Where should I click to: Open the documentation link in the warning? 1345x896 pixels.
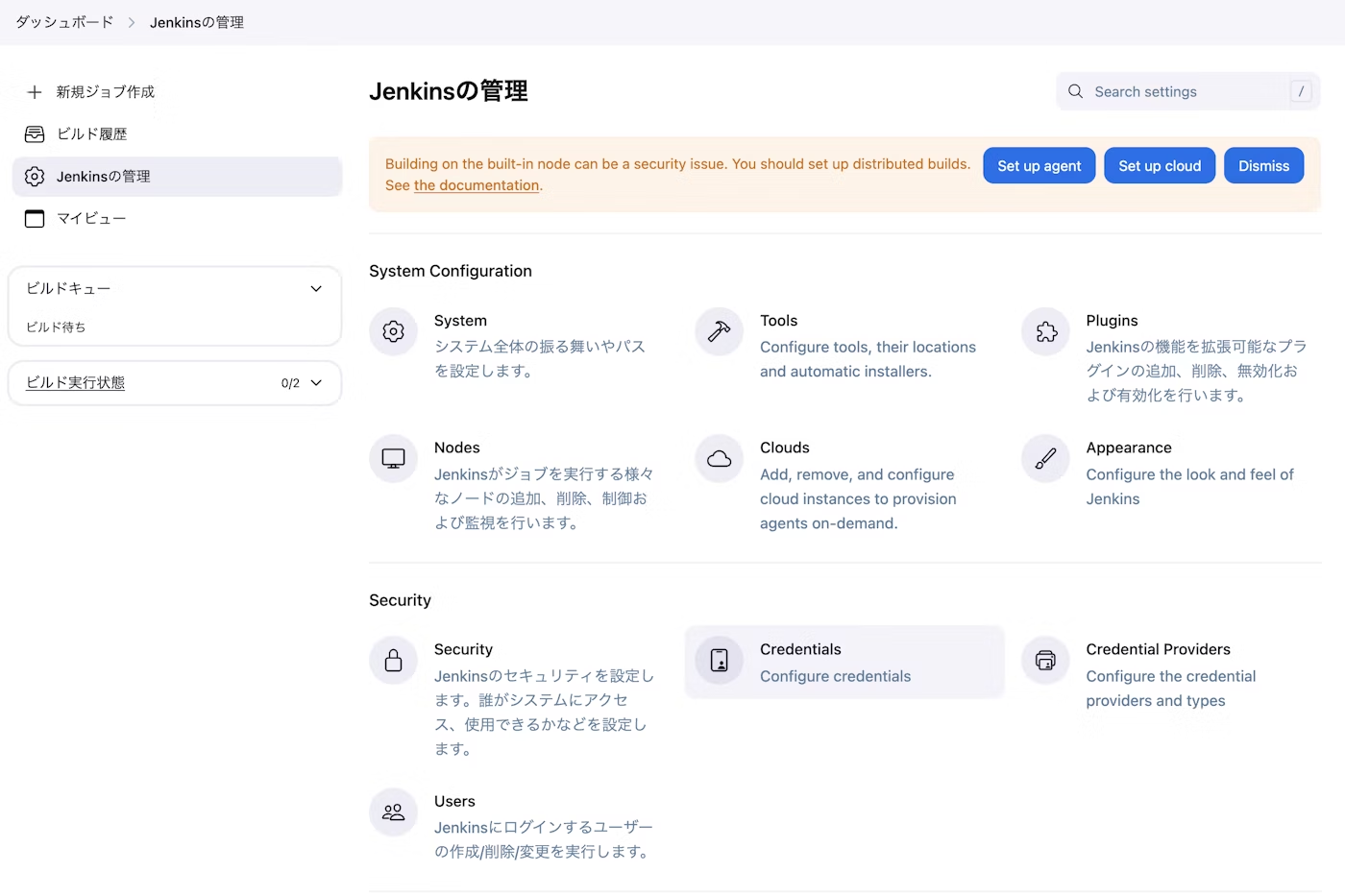pos(477,185)
